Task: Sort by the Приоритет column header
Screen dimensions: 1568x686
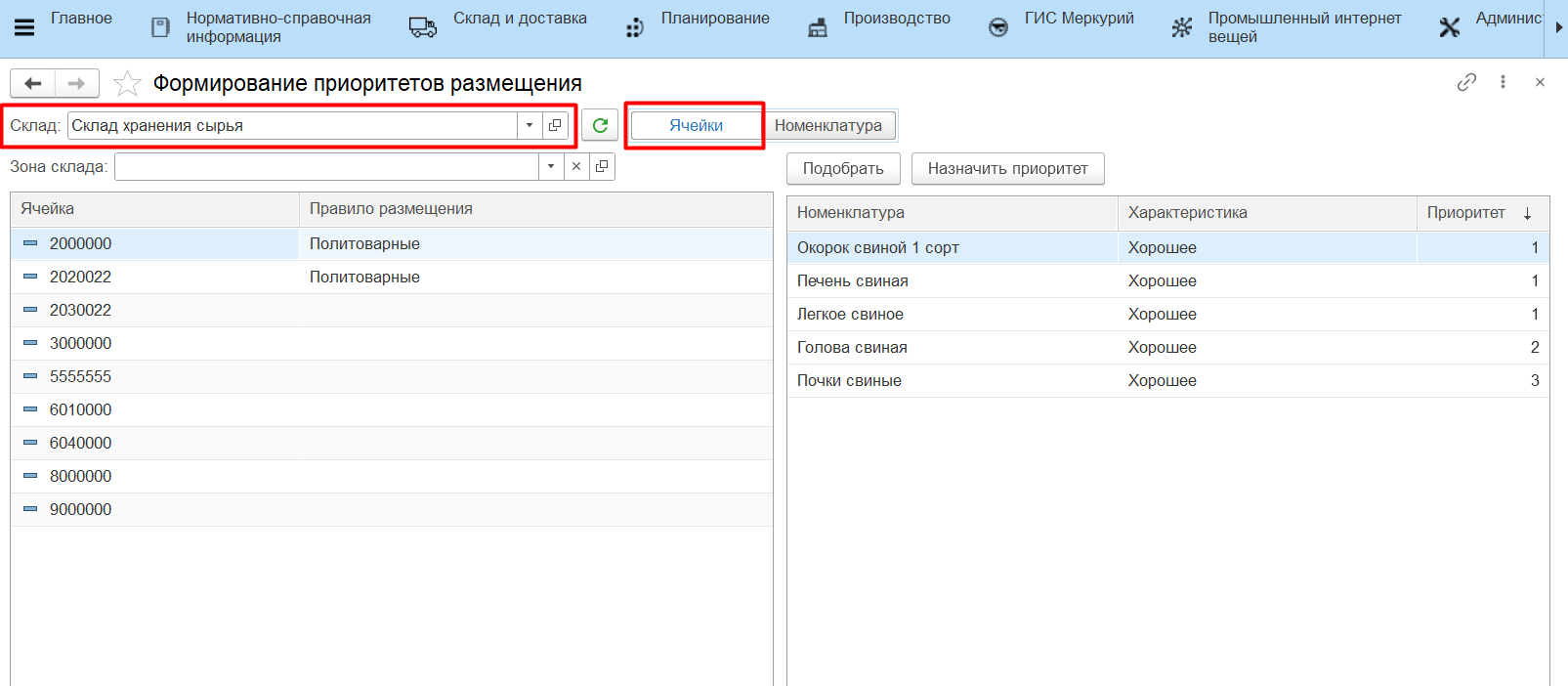Action: click(x=1465, y=213)
